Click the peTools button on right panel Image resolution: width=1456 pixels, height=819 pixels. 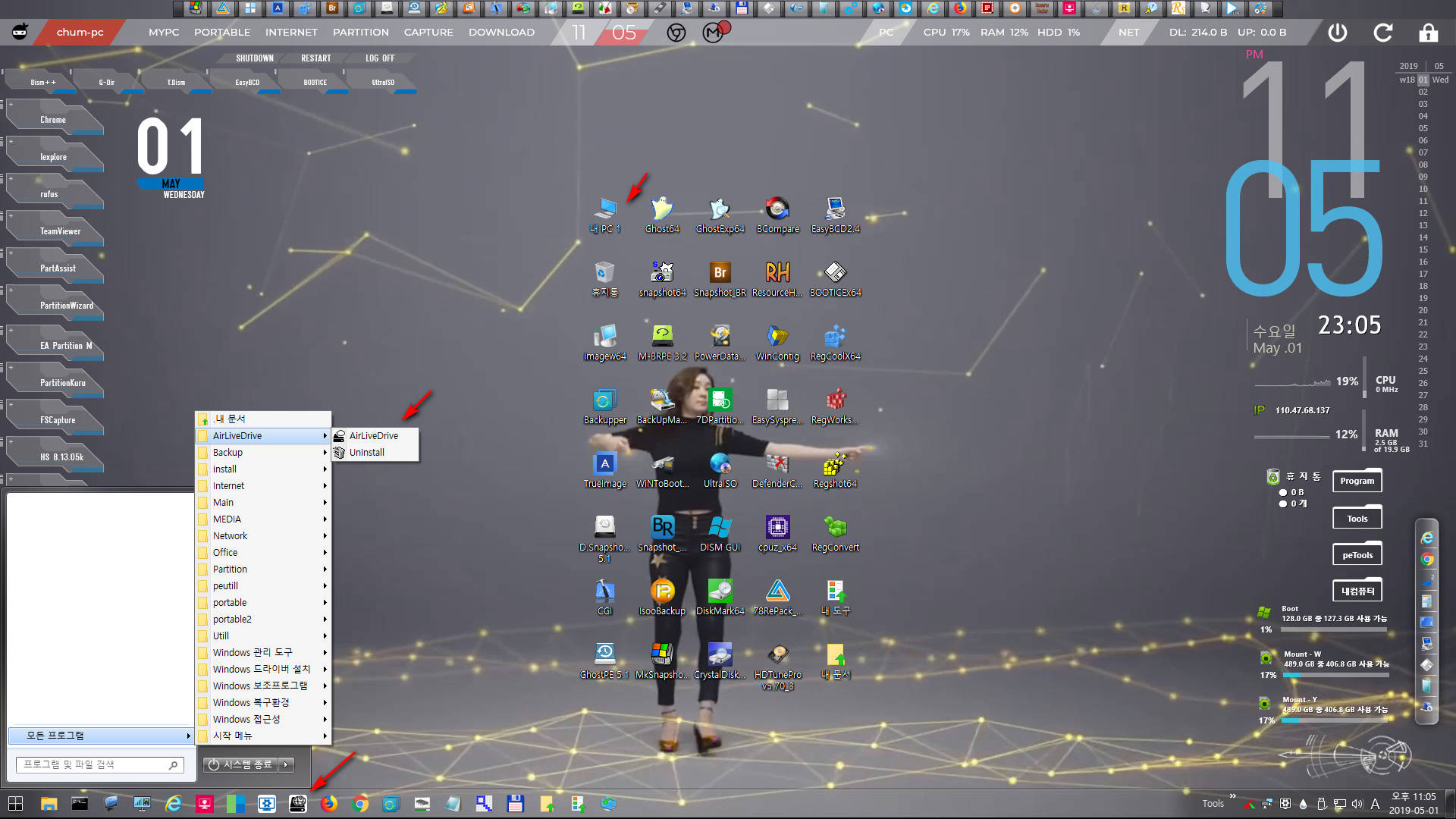point(1357,555)
